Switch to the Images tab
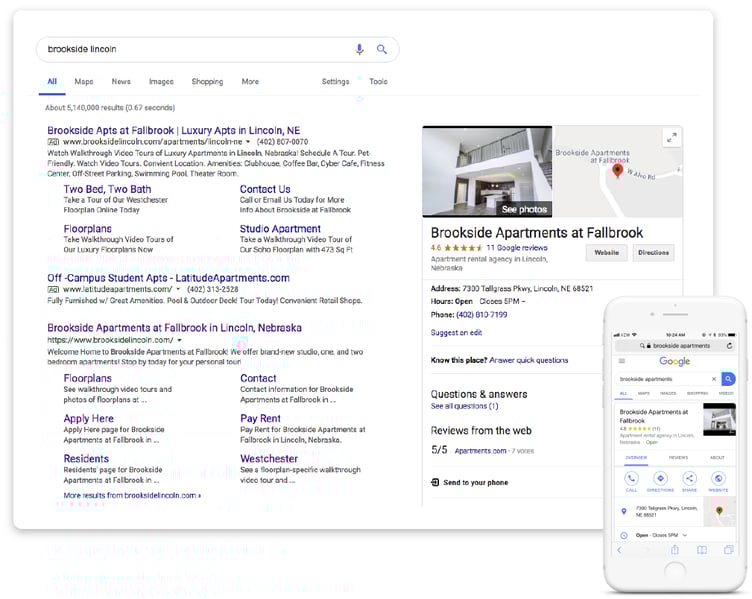The height and width of the screenshot is (599, 752). 161,82
